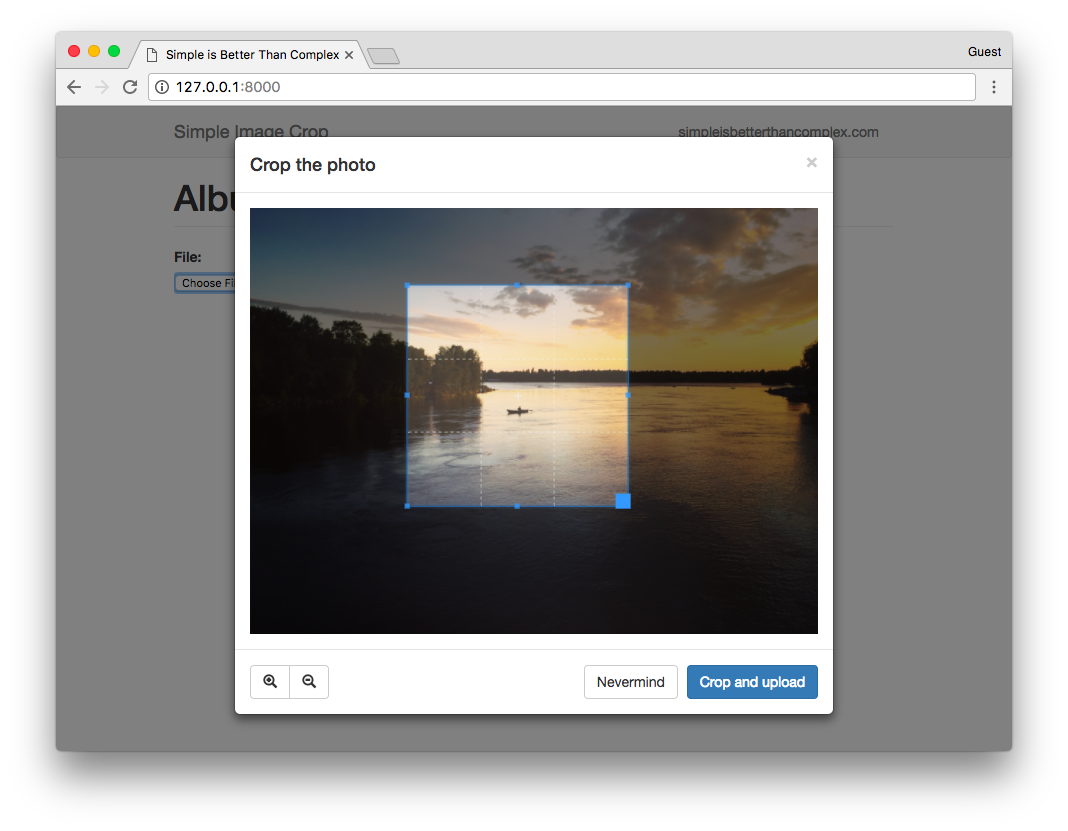Screen dimensions: 1068x831
Task: Close the Simple is Better Than Complex tab
Action: [x=349, y=55]
